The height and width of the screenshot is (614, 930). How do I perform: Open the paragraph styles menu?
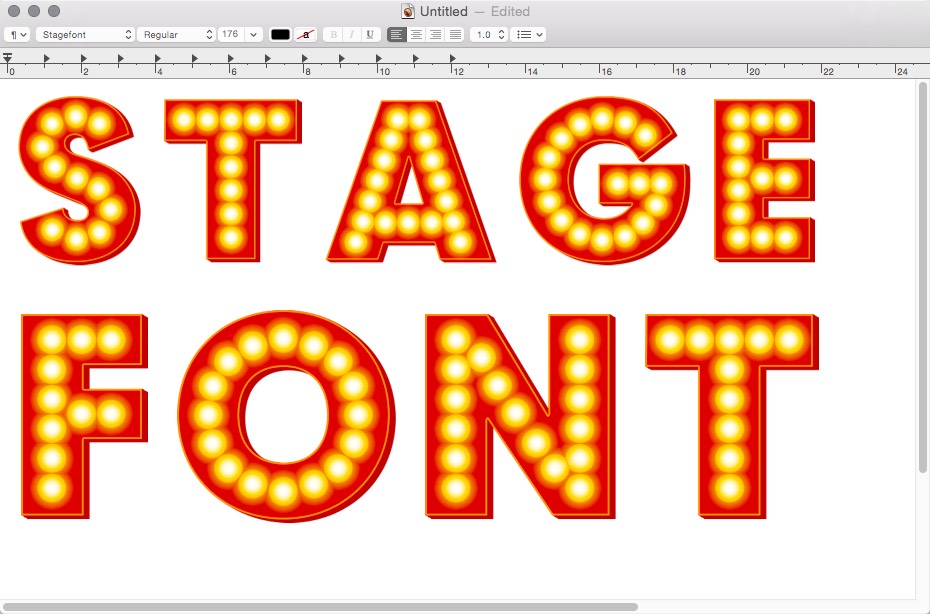(x=17, y=34)
